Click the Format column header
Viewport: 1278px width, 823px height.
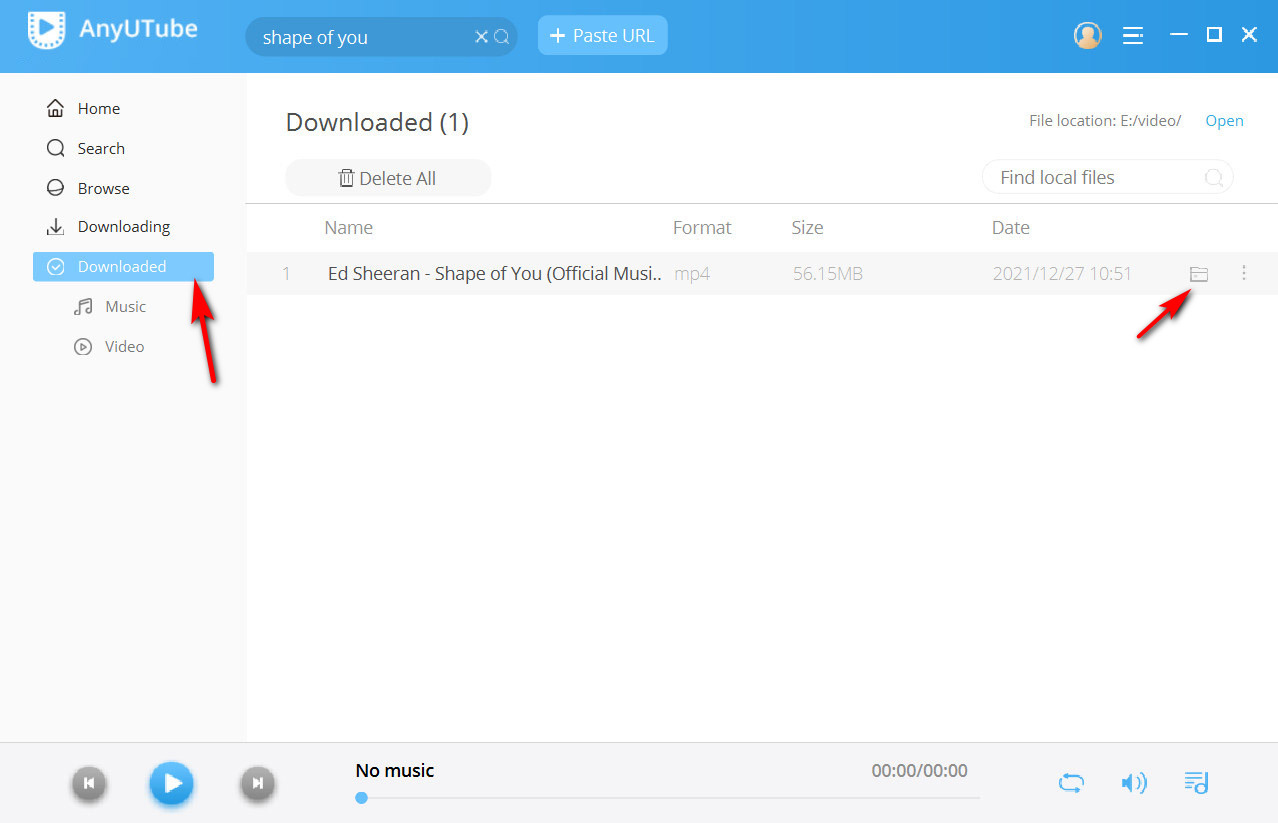702,228
